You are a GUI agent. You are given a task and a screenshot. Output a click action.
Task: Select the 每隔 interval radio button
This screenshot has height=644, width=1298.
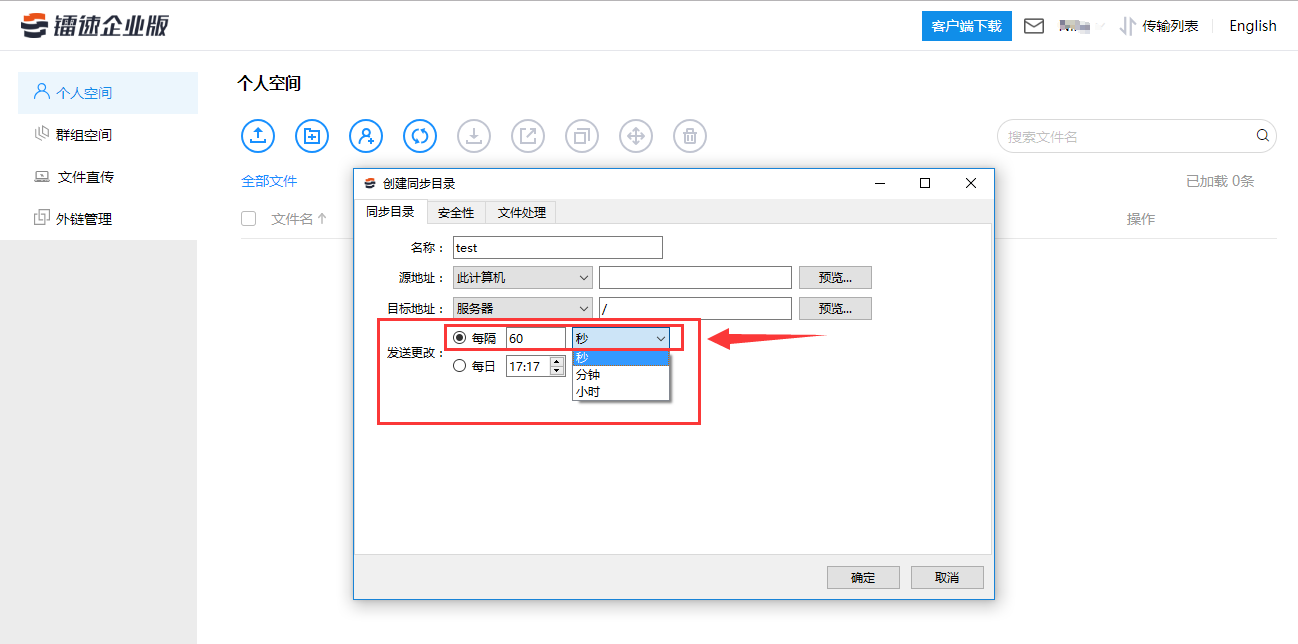(458, 337)
